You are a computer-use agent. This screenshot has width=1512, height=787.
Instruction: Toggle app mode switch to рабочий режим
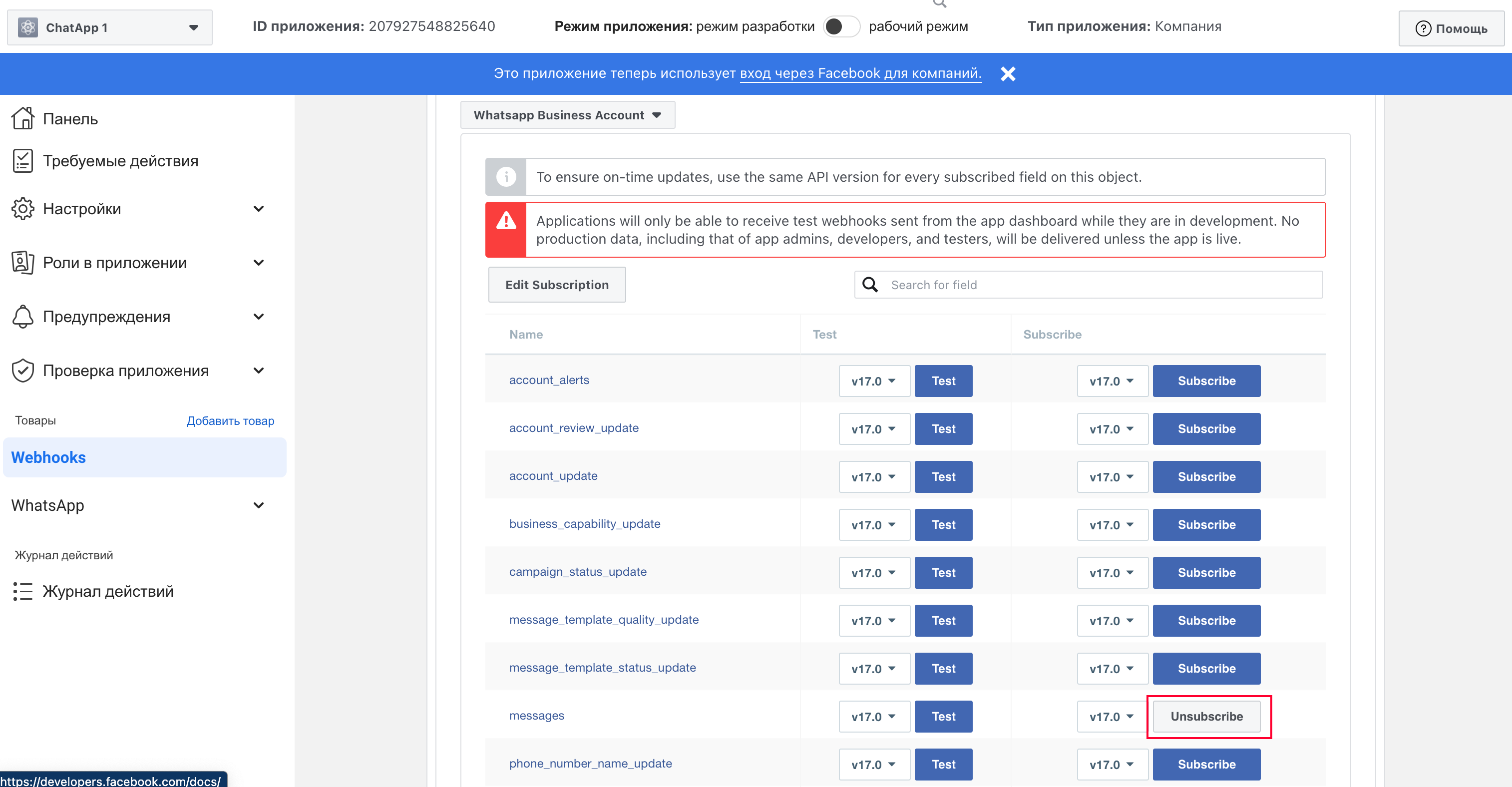[840, 26]
